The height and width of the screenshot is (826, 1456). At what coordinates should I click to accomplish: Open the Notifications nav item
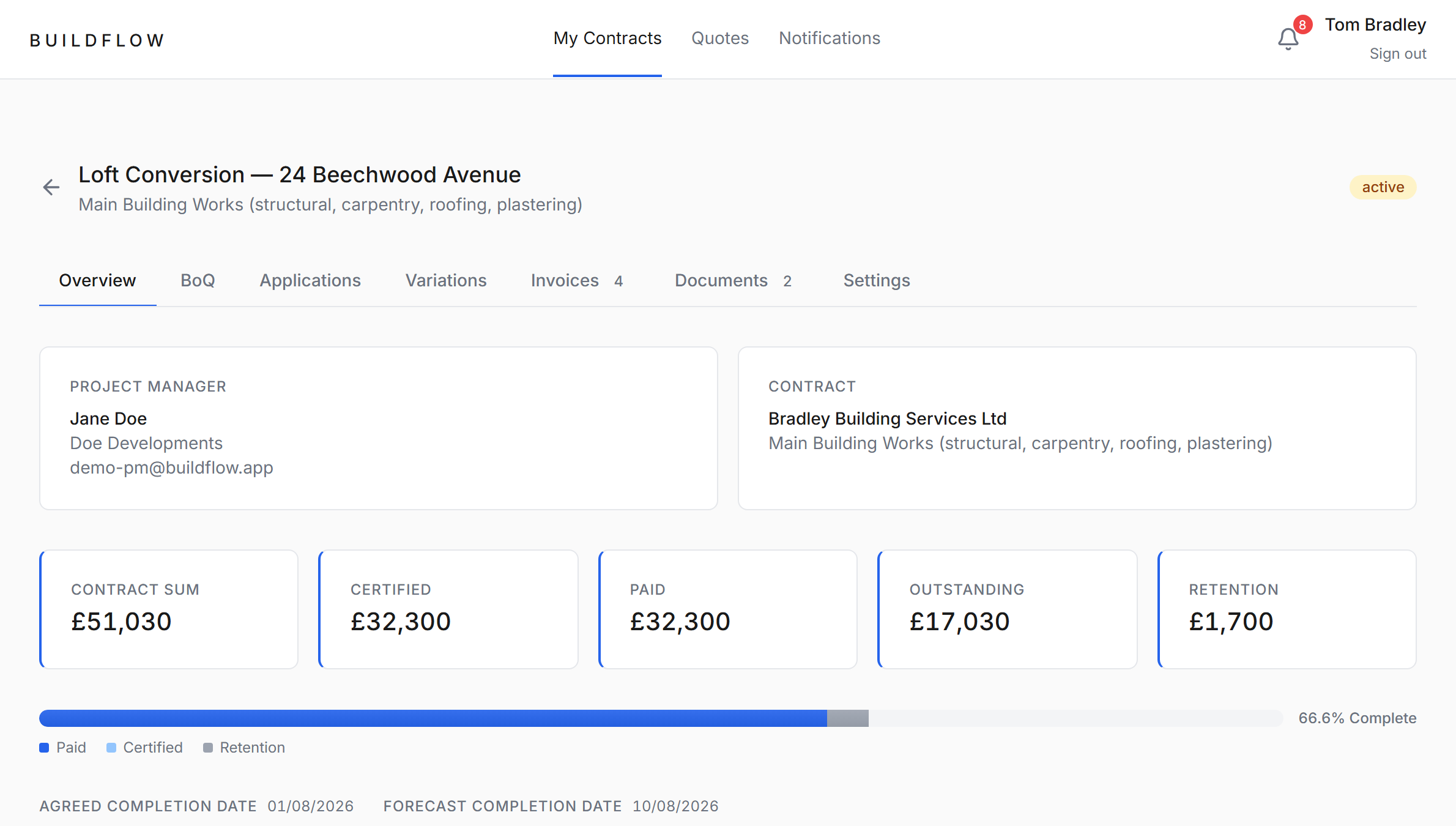pyautogui.click(x=830, y=39)
